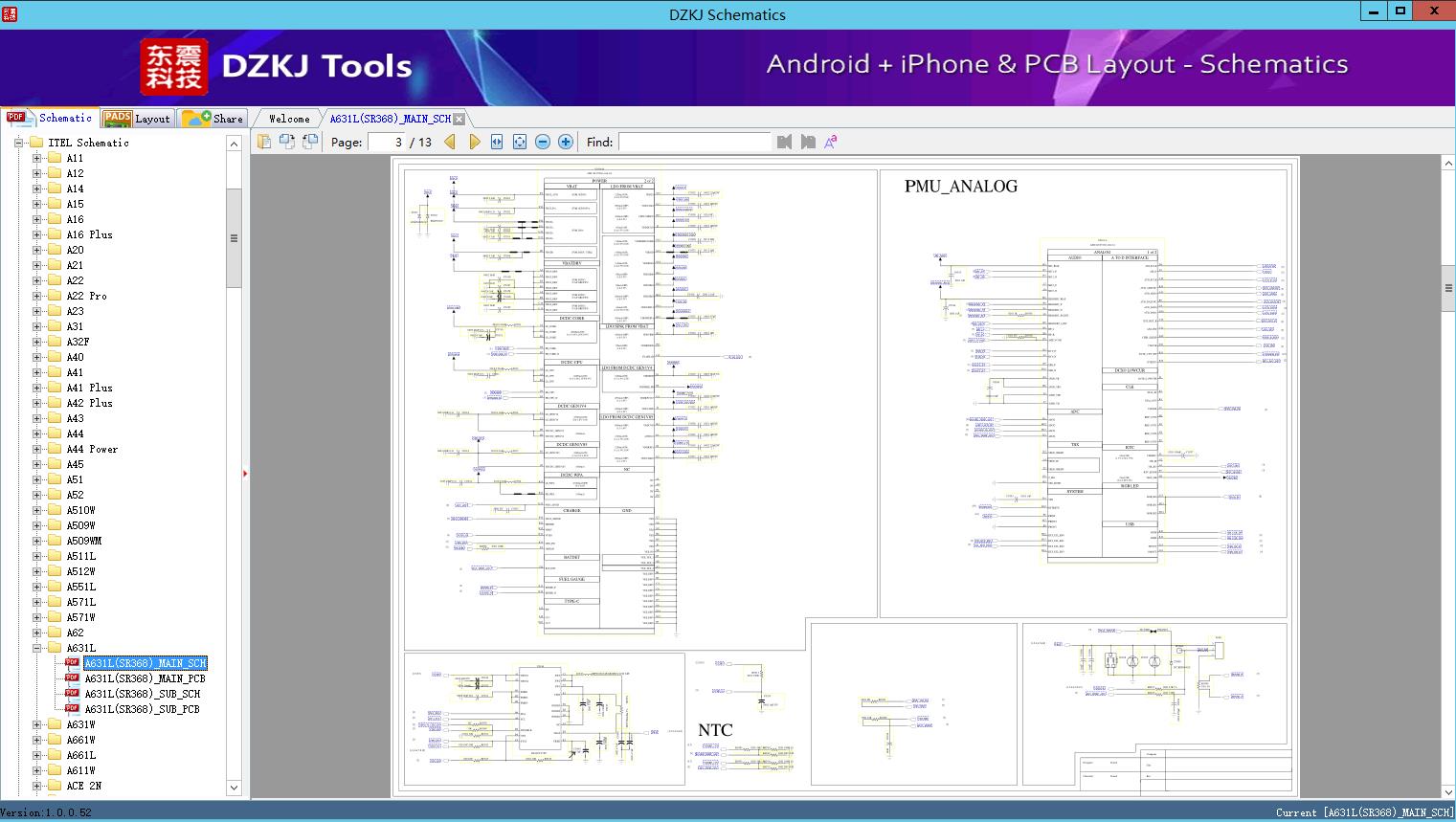Open A631L(SR368)_MAIN_PCB file
Viewport: 1456px width, 822px height.
145,678
